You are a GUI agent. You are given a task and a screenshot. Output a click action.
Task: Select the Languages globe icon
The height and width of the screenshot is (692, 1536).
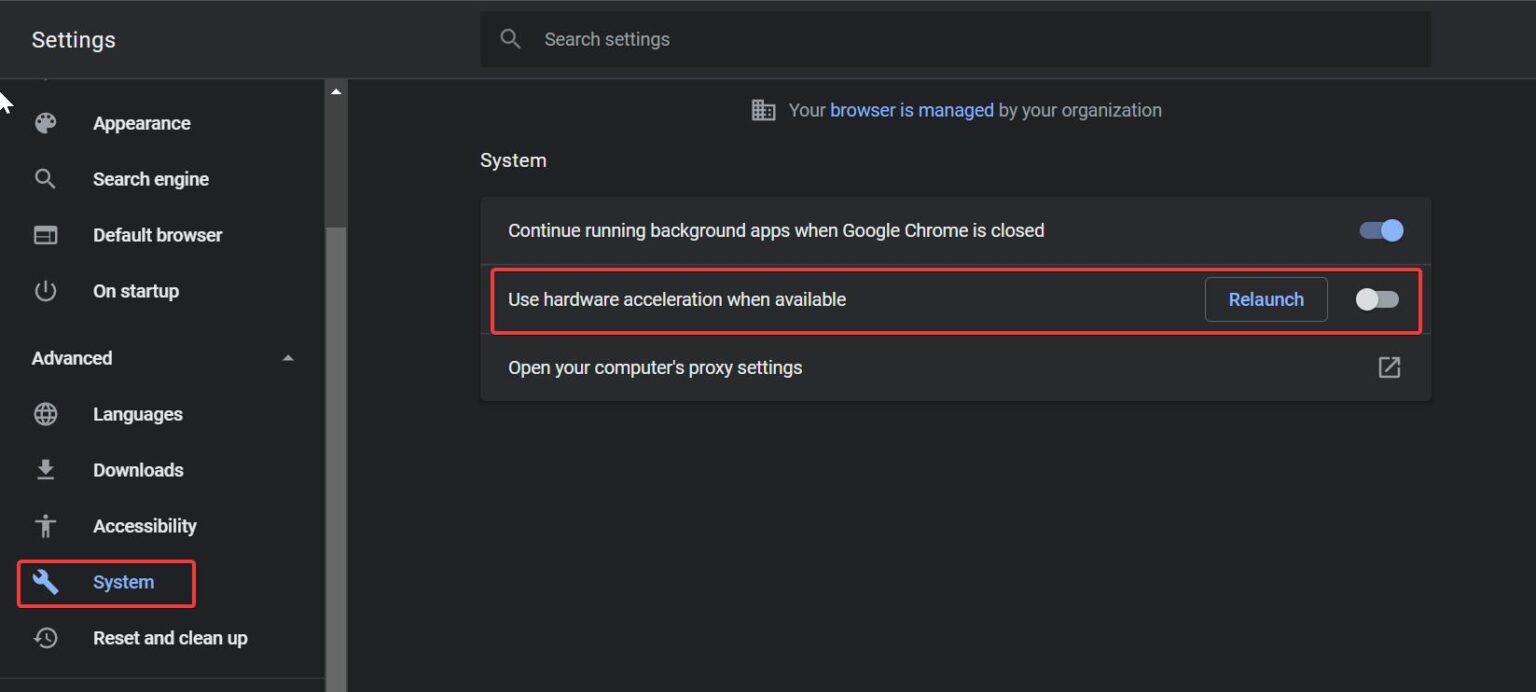[46, 414]
